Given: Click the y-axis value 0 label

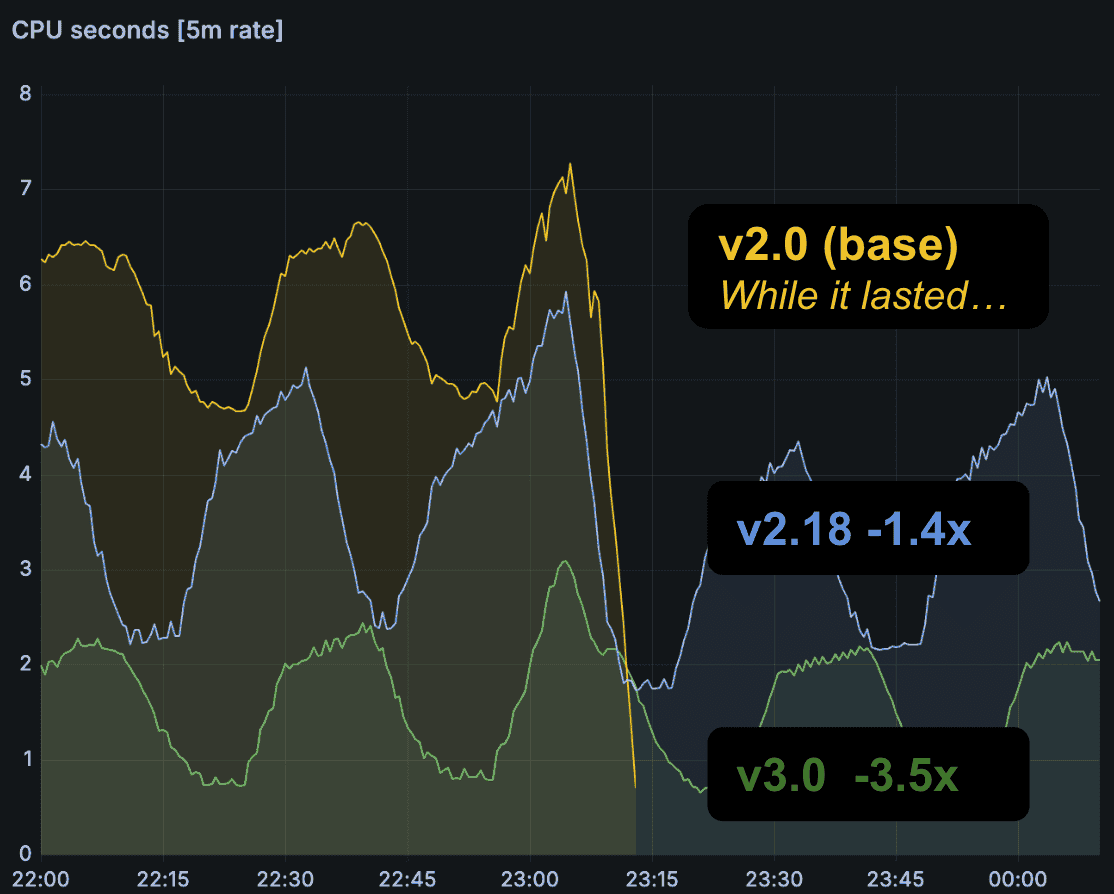Looking at the screenshot, I should 25,854.
